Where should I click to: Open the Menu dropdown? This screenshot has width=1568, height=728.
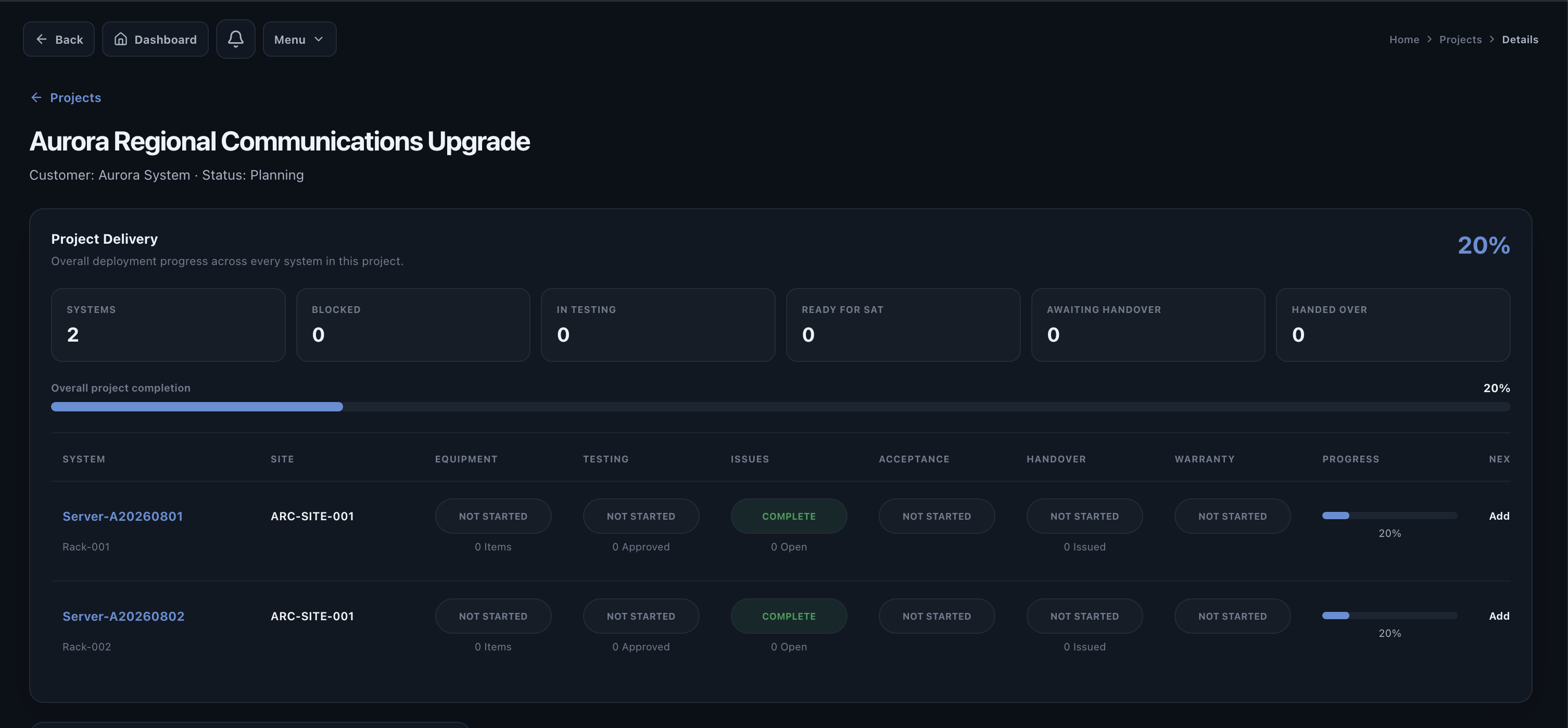point(299,39)
